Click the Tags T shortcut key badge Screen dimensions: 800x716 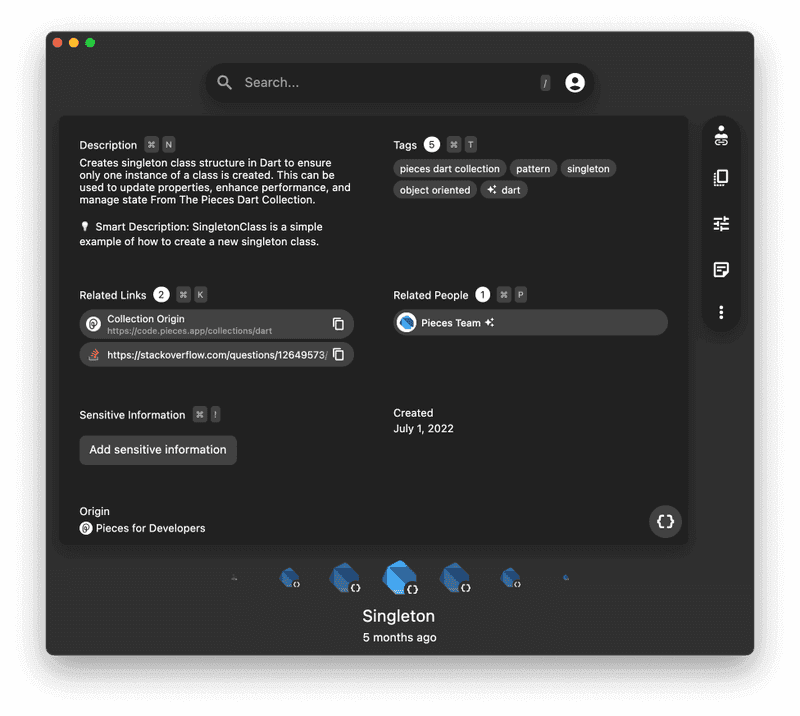(x=470, y=144)
